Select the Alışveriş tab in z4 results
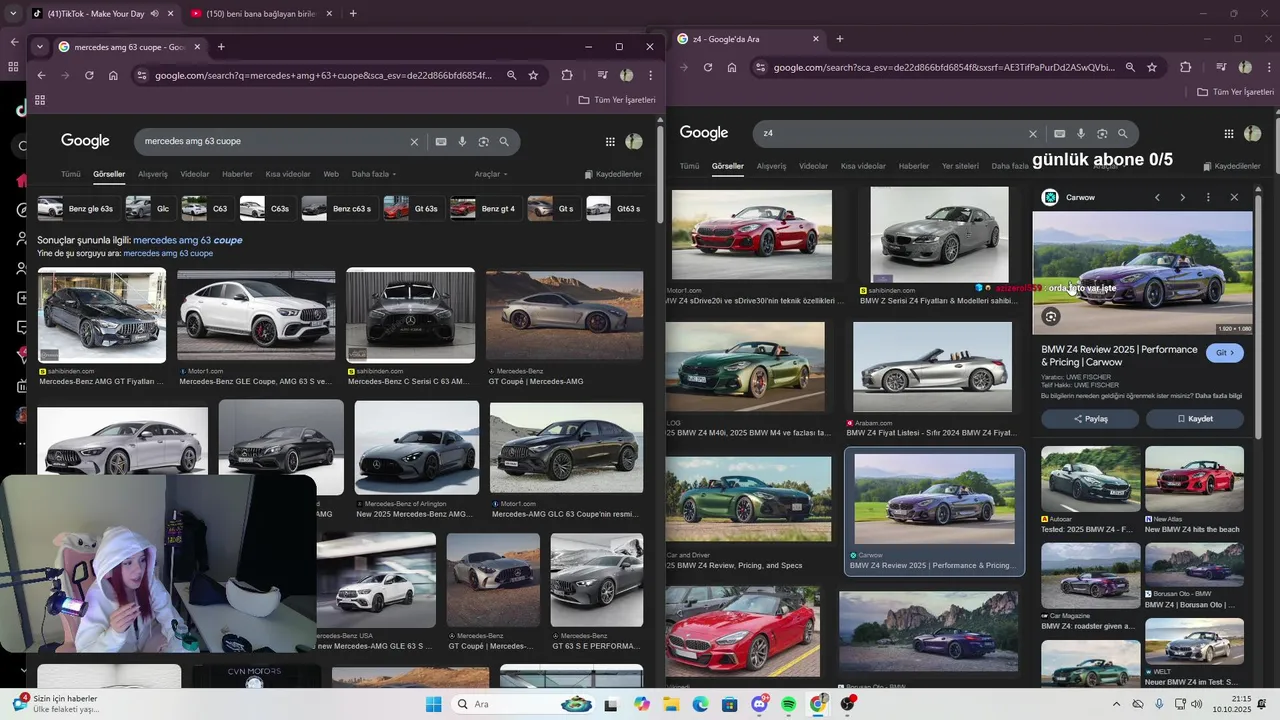 click(771, 166)
